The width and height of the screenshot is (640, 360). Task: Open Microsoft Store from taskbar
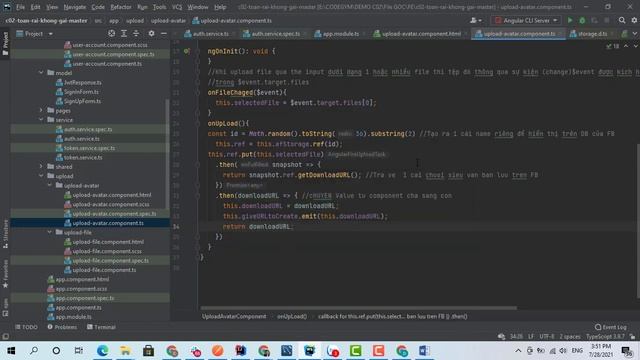click(149, 351)
